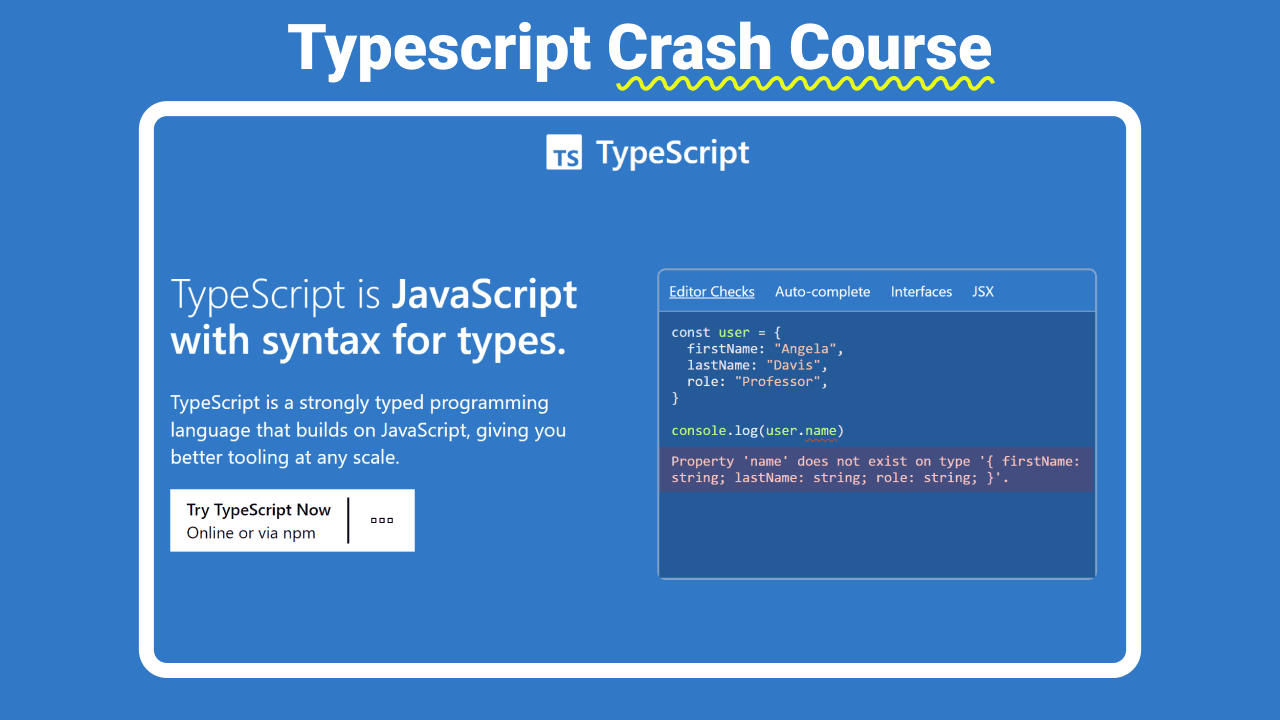Click the blue TS logo icon

pos(564,153)
